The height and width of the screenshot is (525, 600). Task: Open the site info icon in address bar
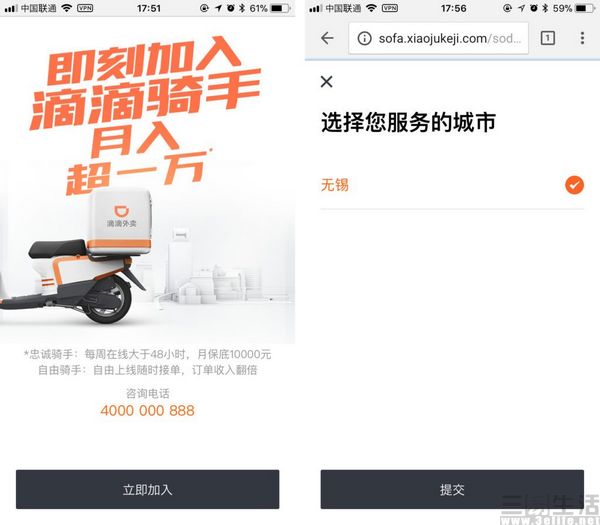pyautogui.click(x=364, y=38)
